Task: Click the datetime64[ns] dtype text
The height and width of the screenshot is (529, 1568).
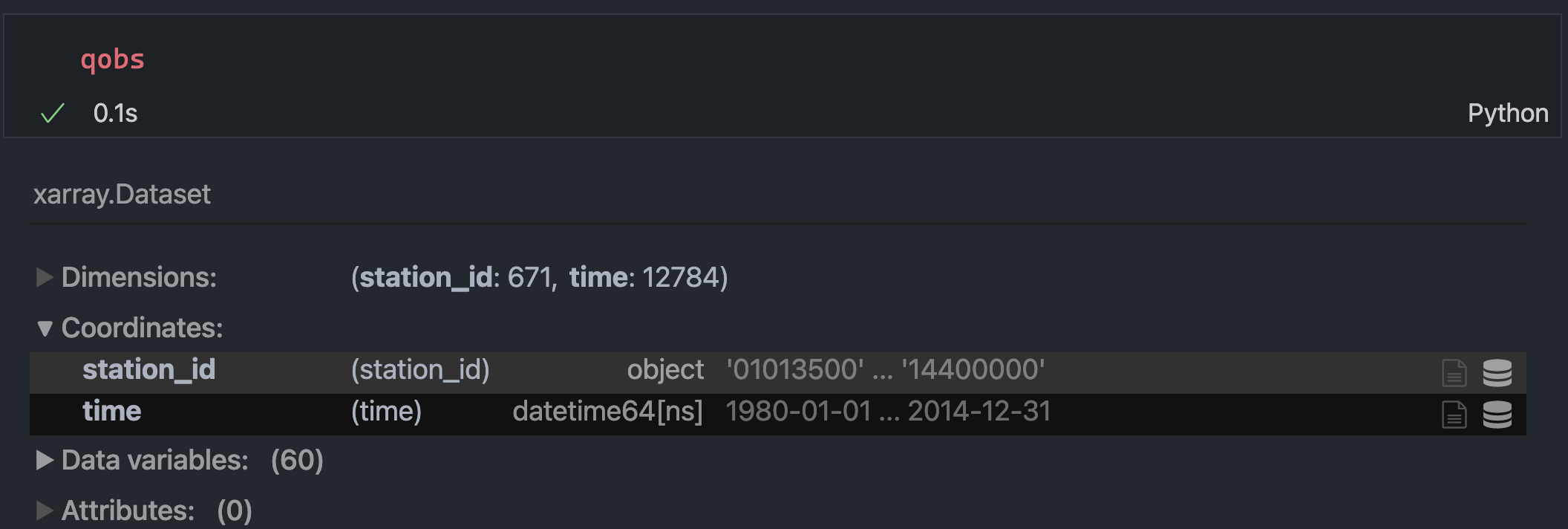Action: [x=607, y=411]
